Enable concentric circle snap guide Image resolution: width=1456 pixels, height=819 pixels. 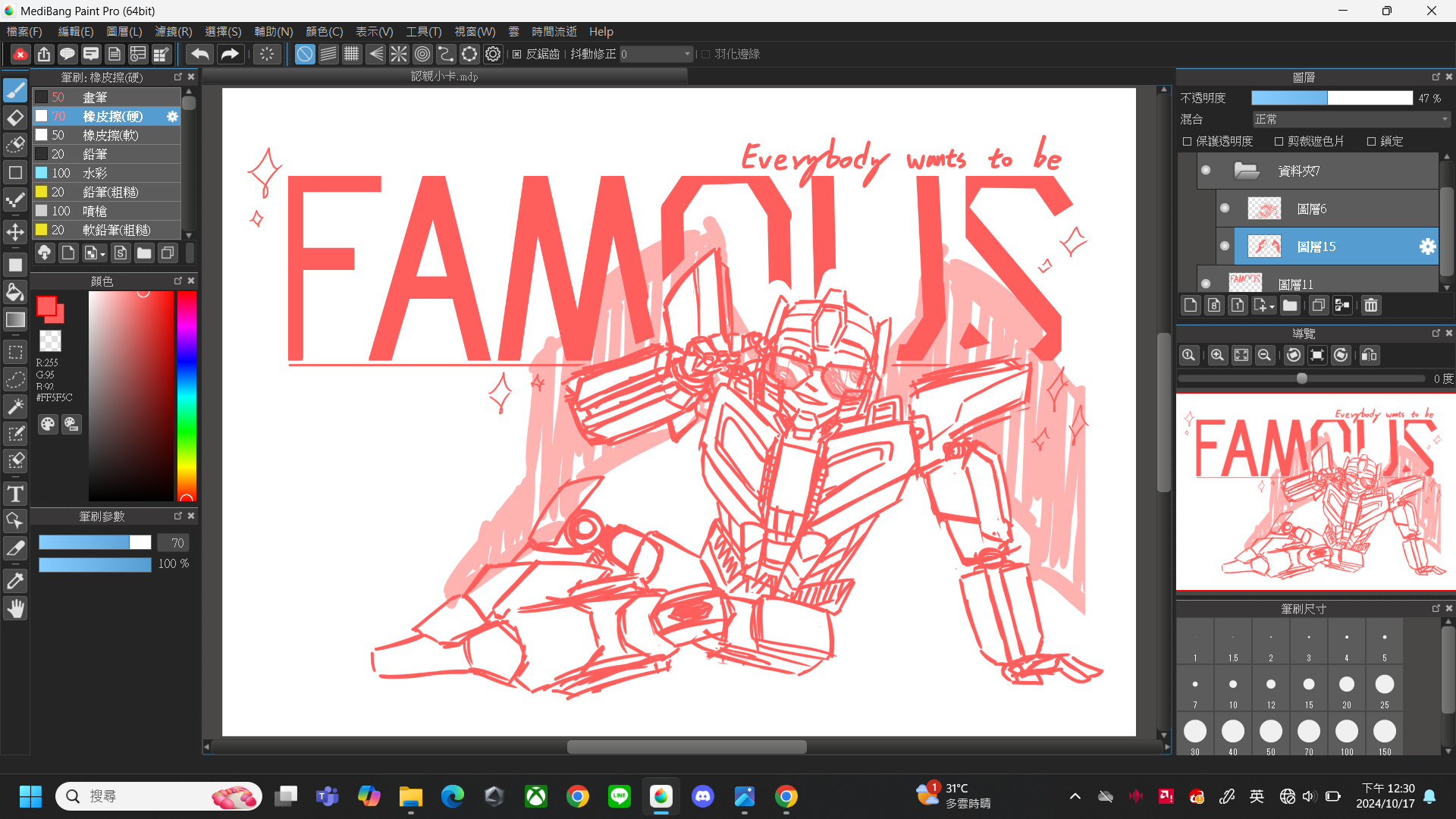point(422,54)
